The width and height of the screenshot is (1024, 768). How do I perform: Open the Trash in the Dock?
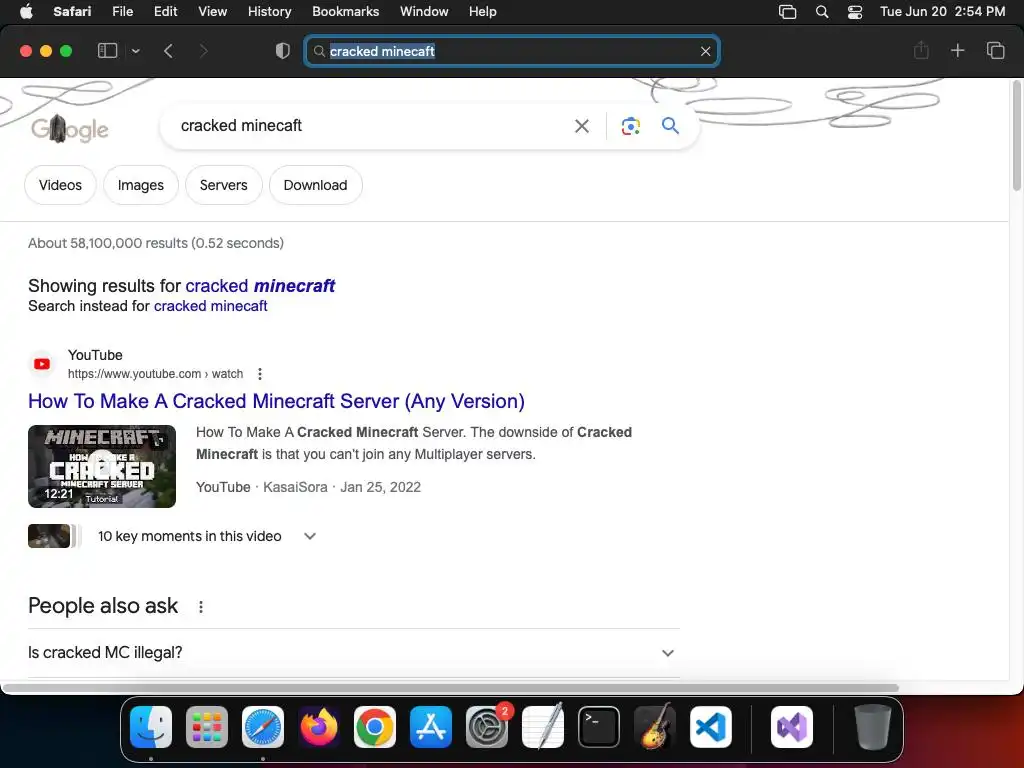[872, 727]
